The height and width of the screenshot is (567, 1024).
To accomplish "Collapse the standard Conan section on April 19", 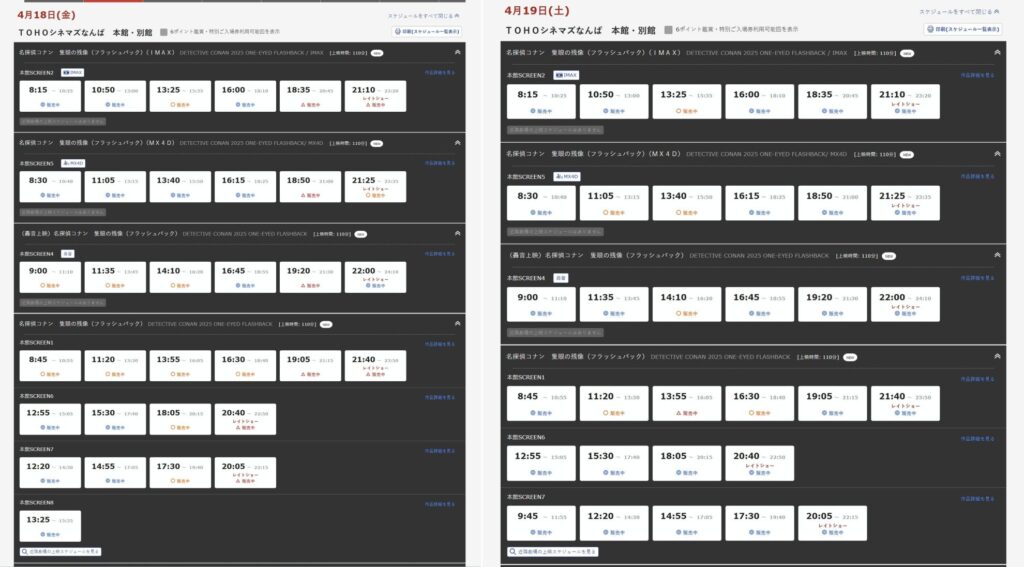I will pos(997,356).
